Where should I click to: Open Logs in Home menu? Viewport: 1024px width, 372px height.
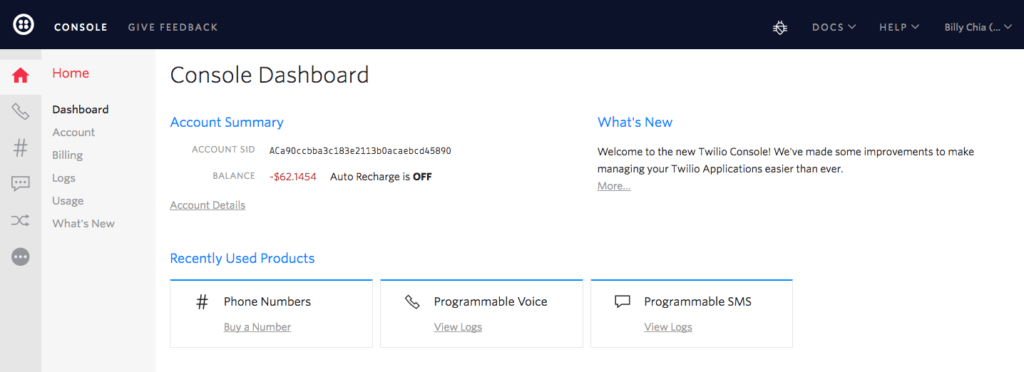[x=64, y=178]
